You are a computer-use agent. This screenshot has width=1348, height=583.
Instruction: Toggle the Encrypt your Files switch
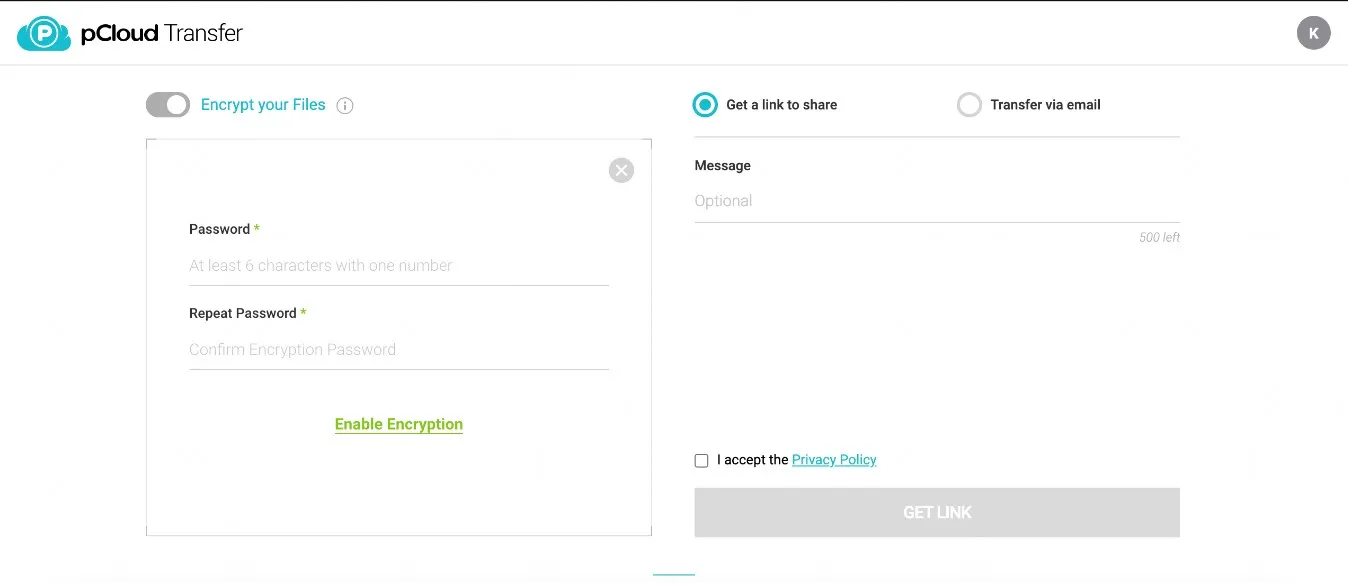168,104
